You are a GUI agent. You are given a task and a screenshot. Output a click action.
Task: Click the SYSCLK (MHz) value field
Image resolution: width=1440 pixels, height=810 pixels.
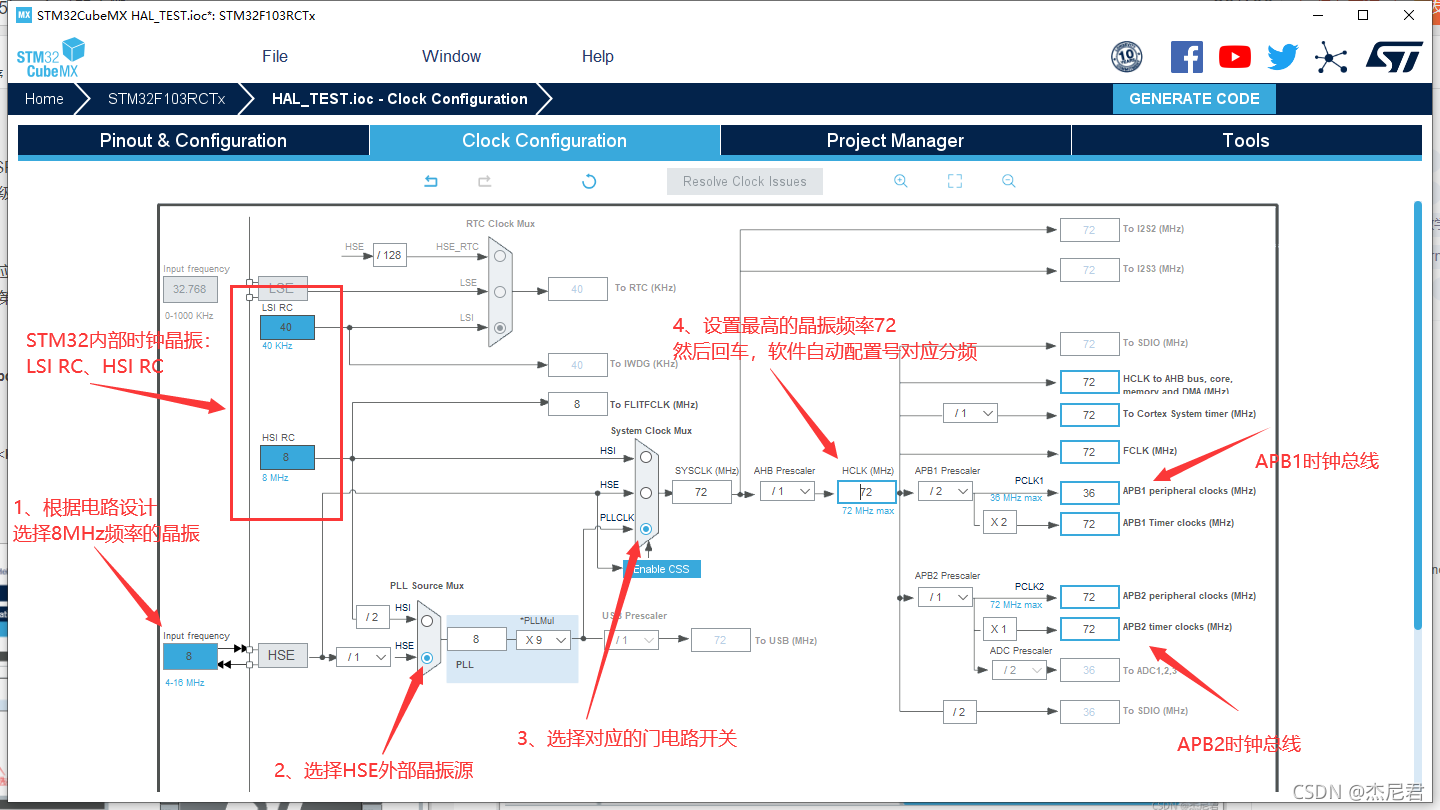coord(701,491)
